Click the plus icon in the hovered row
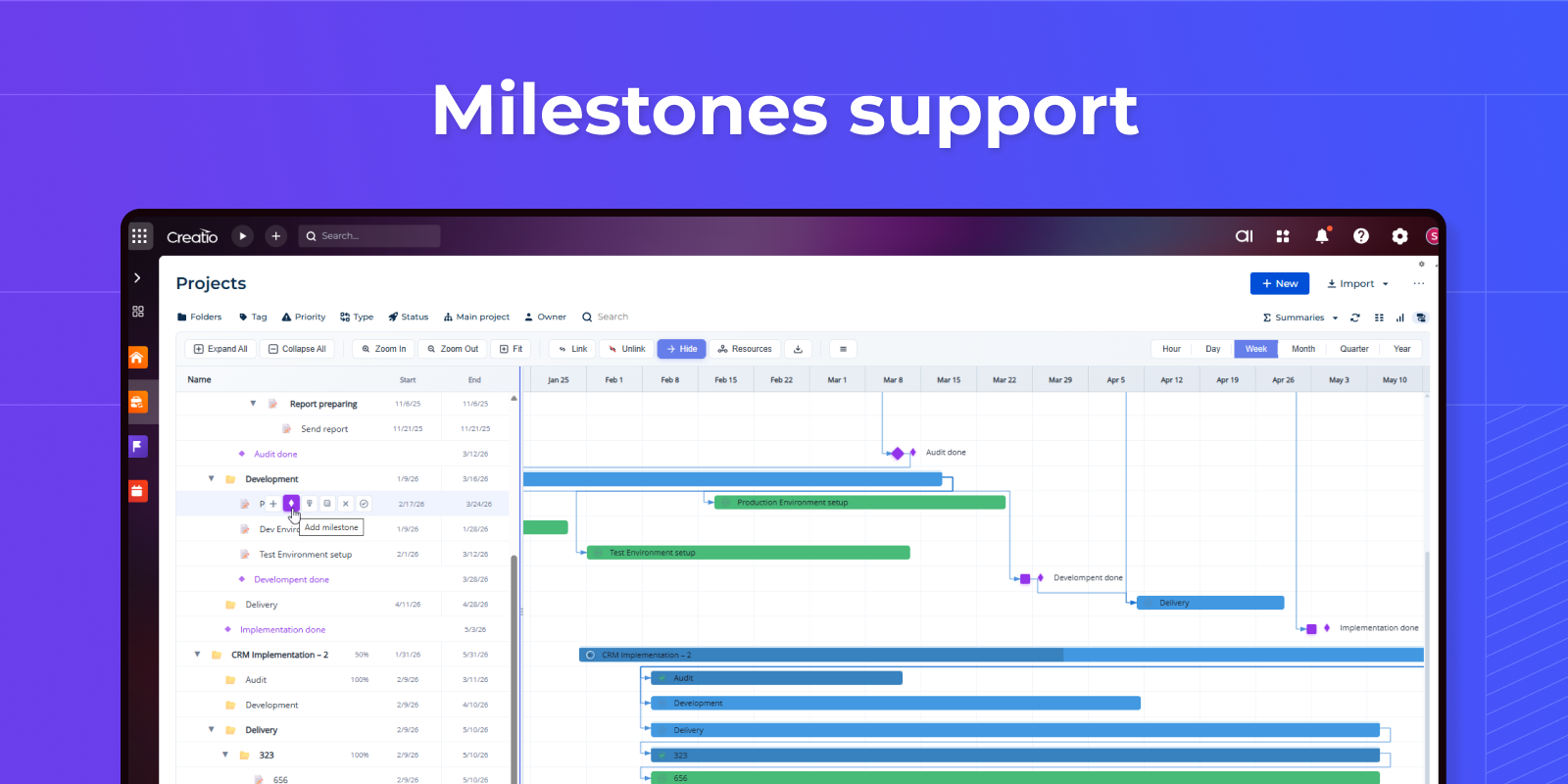The height and width of the screenshot is (784, 1568). pos(272,504)
